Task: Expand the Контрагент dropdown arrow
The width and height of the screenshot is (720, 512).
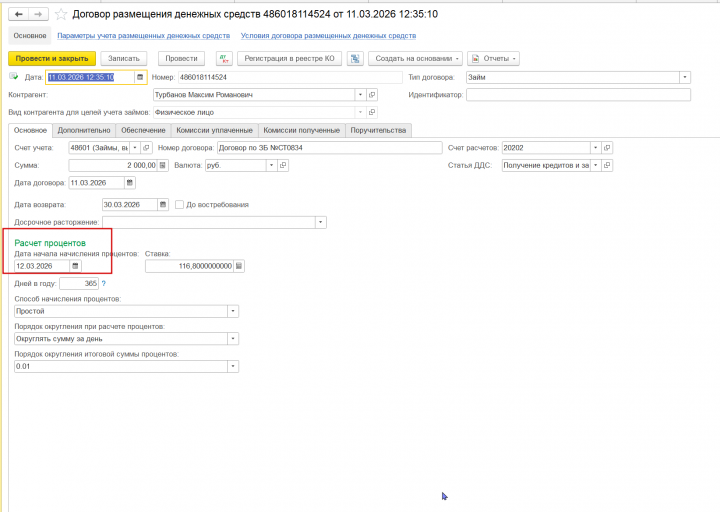Action: click(x=360, y=95)
